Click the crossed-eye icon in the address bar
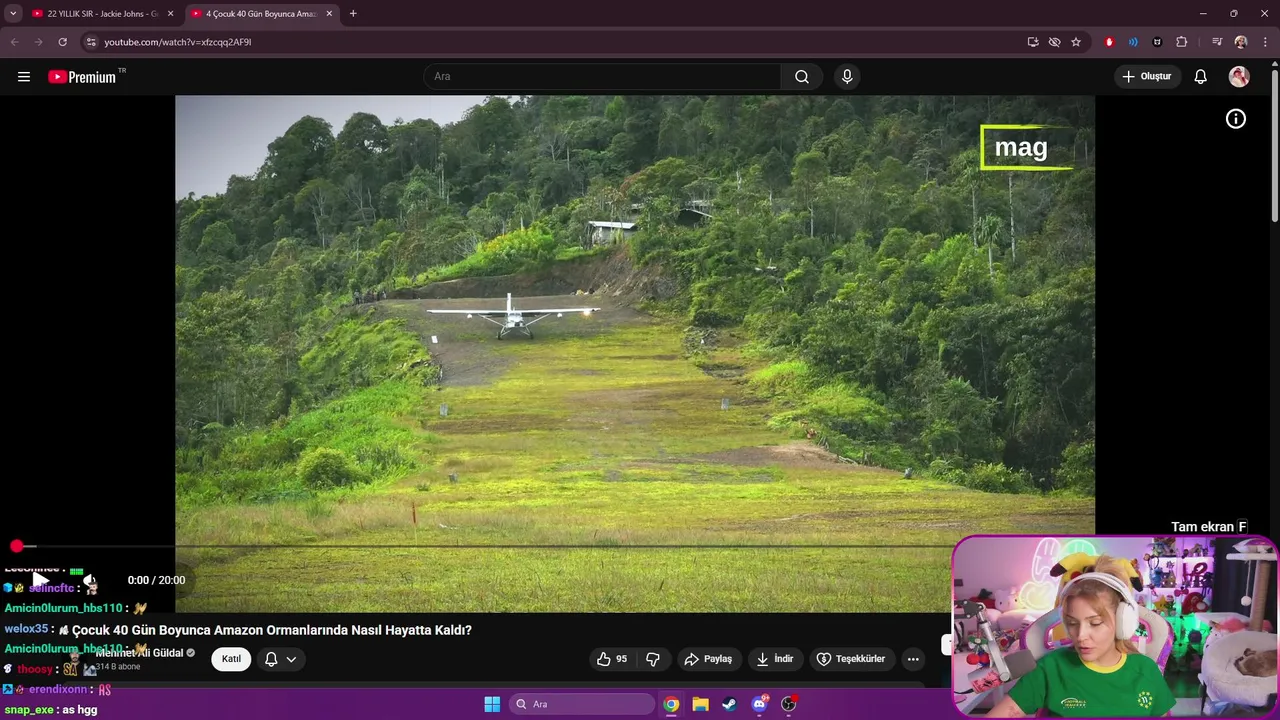 (1054, 42)
